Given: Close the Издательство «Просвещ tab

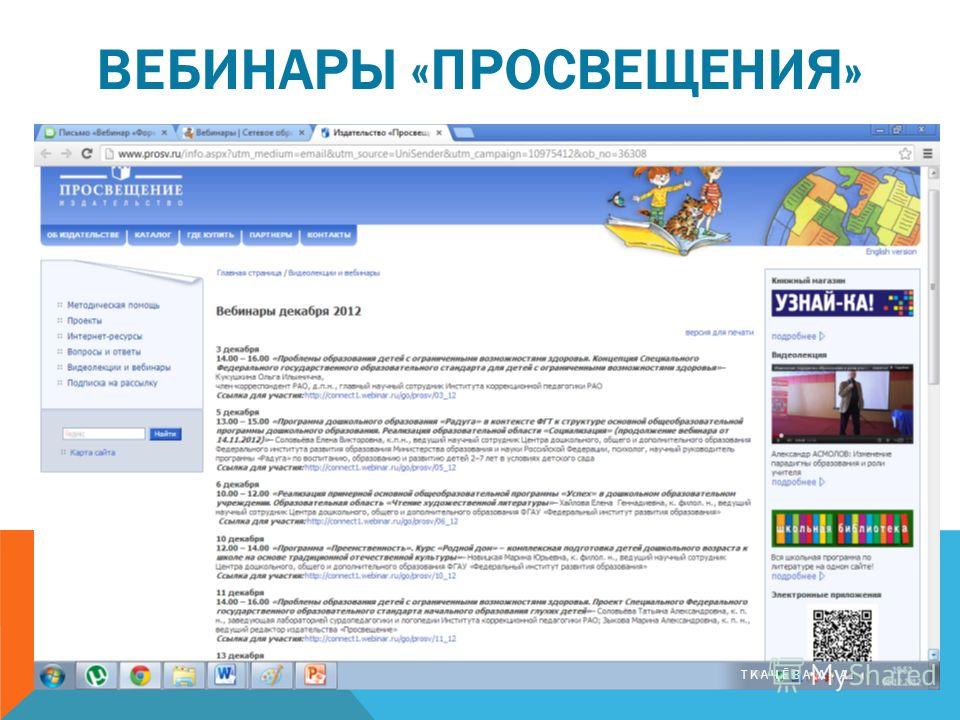Looking at the screenshot, I should tap(439, 133).
